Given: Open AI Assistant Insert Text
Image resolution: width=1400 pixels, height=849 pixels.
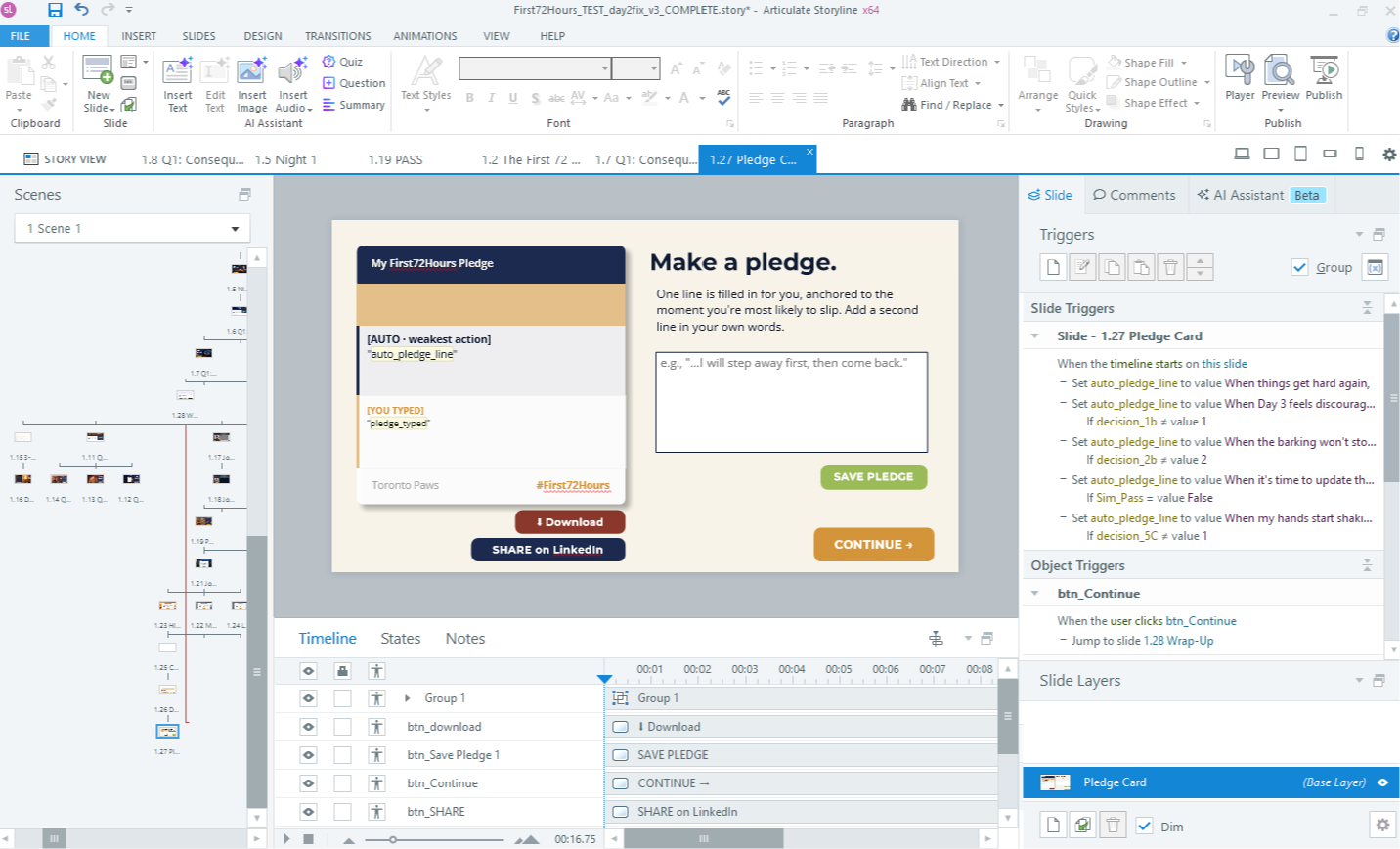Looking at the screenshot, I should tap(178, 84).
